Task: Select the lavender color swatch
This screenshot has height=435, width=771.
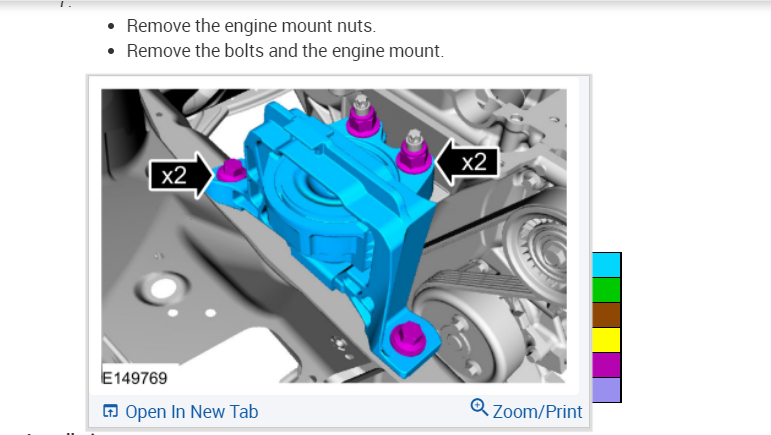Action: pyautogui.click(x=606, y=390)
